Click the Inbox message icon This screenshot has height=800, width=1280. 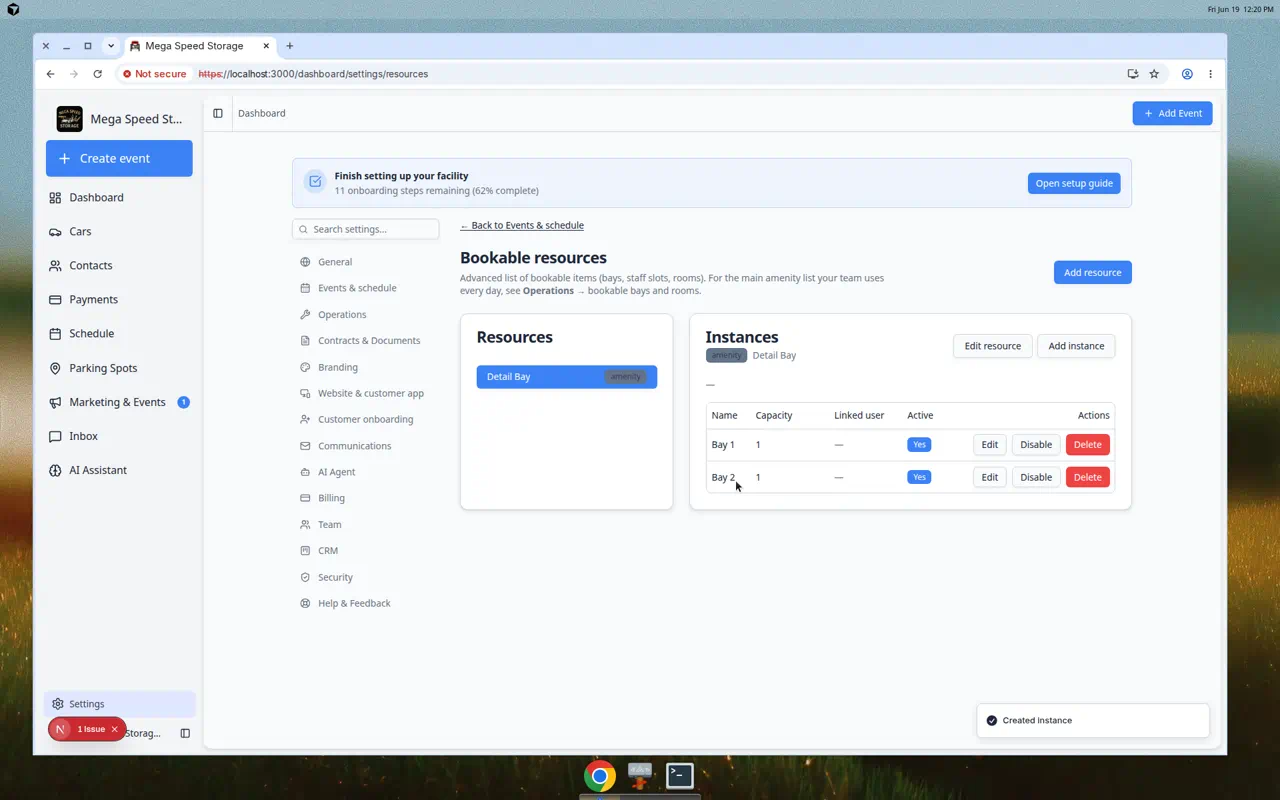pos(55,436)
